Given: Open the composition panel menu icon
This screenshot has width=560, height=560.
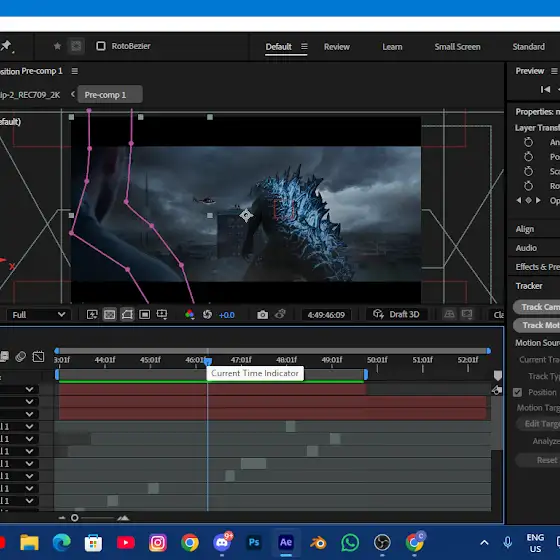Looking at the screenshot, I should [74, 71].
